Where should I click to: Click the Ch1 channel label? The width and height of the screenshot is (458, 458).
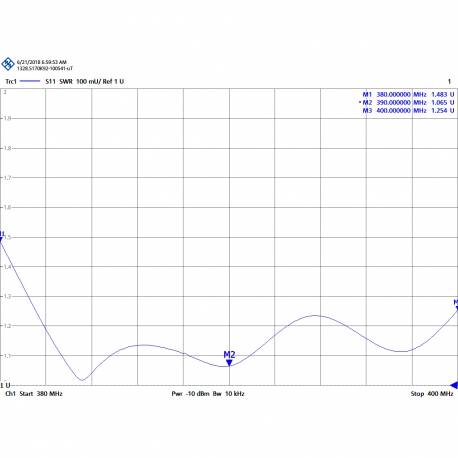pyautogui.click(x=11, y=394)
